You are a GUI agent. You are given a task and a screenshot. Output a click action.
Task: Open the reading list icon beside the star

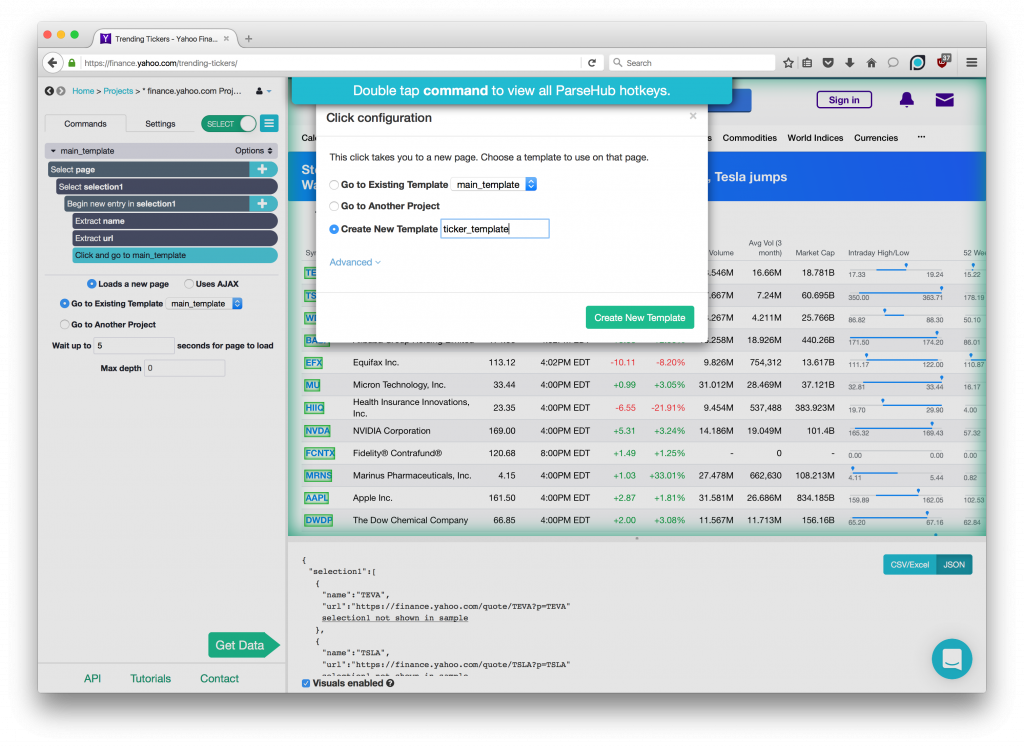tap(807, 63)
